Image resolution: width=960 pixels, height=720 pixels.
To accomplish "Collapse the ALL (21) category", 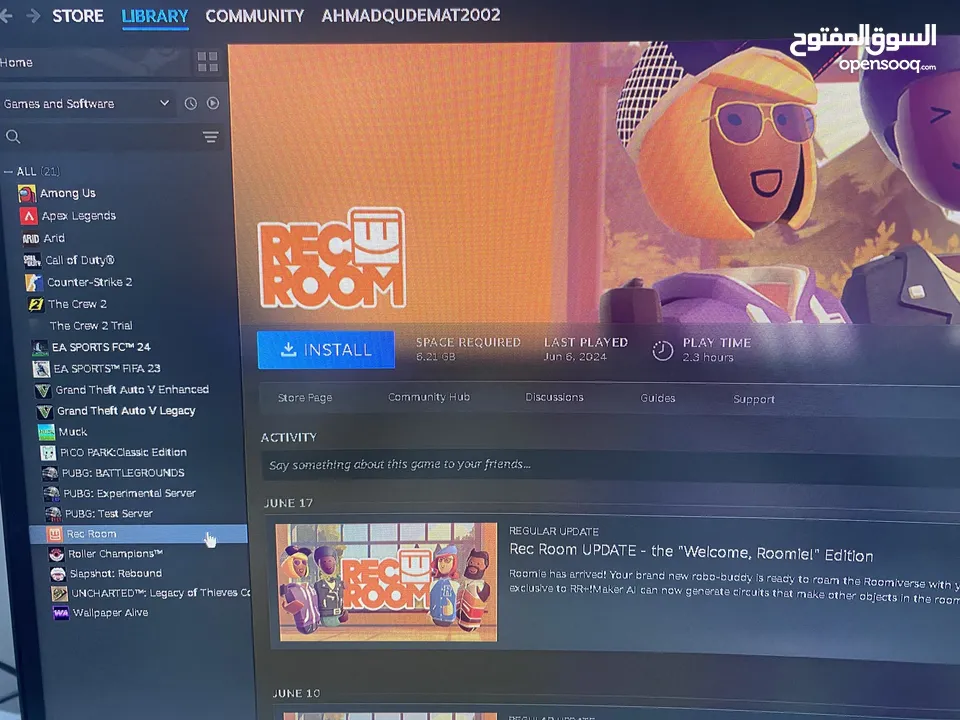I will (9, 172).
